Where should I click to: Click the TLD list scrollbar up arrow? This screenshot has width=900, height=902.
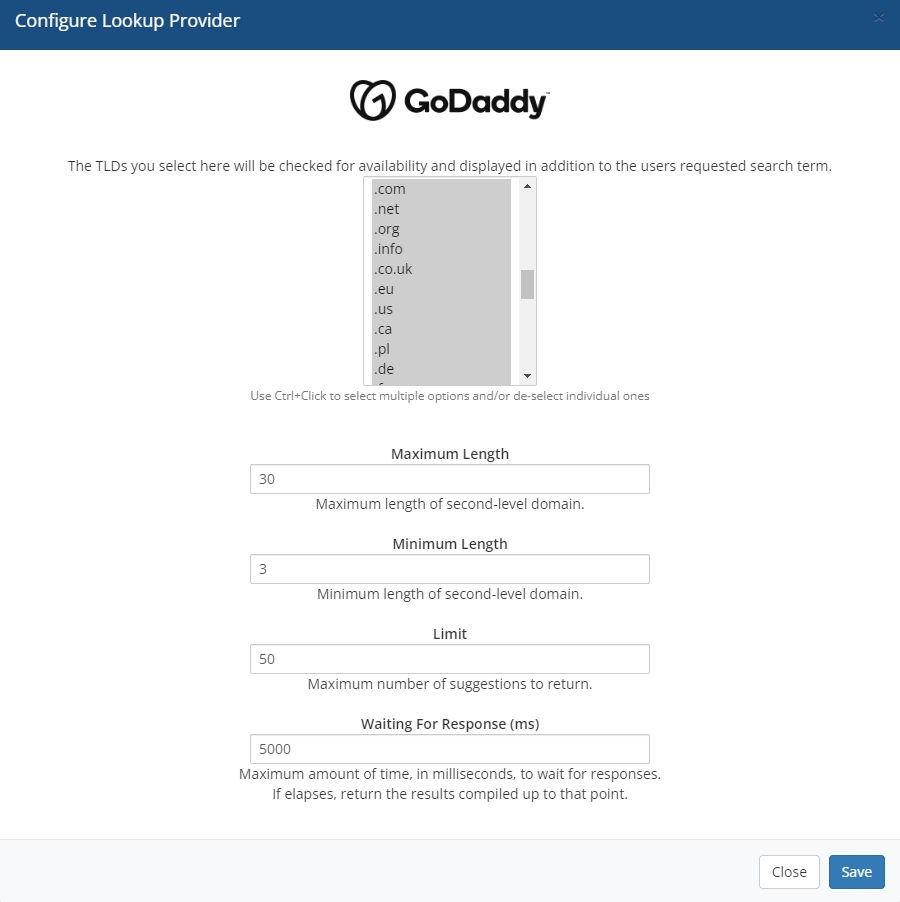click(527, 185)
